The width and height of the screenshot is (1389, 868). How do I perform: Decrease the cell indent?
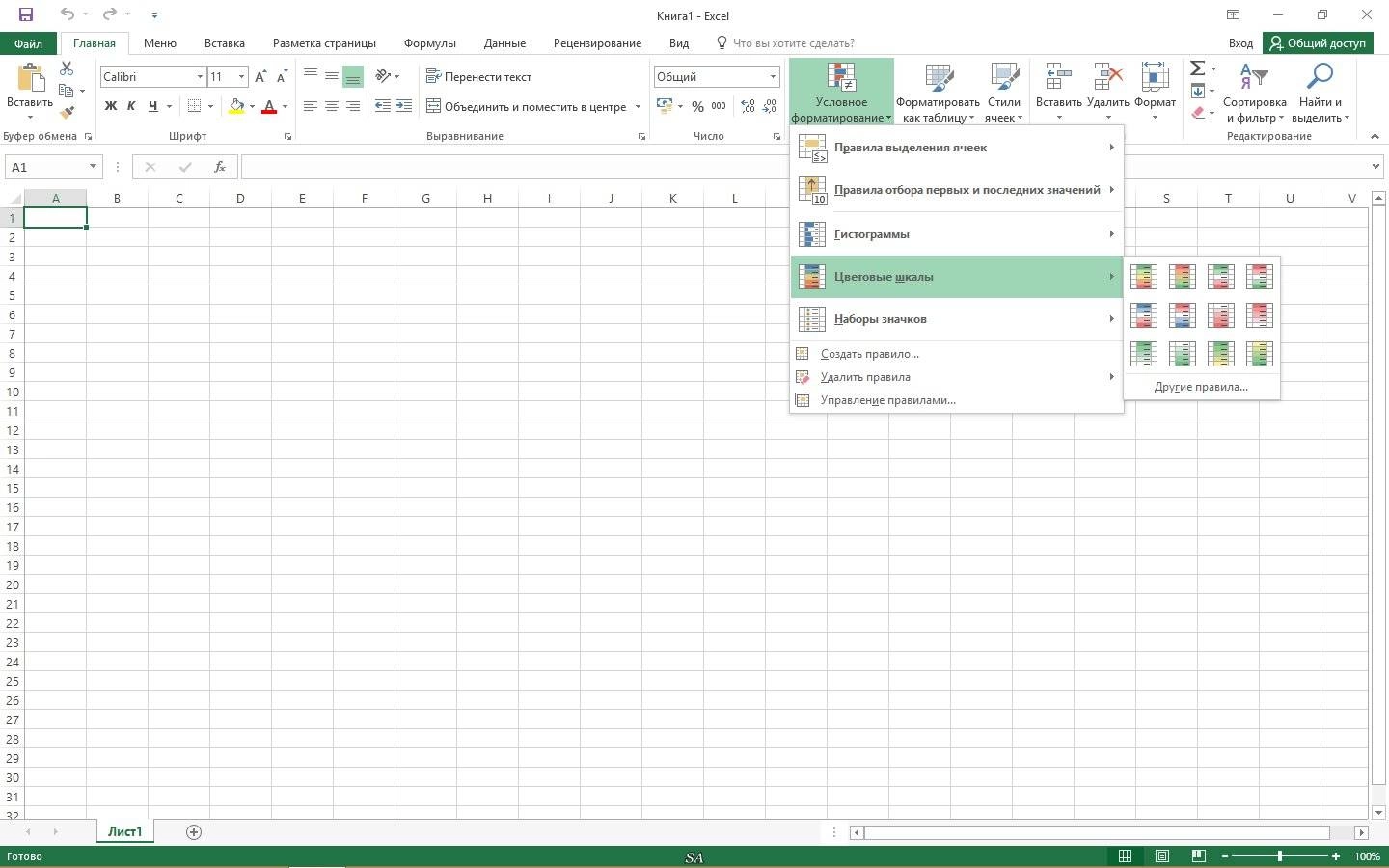(383, 106)
